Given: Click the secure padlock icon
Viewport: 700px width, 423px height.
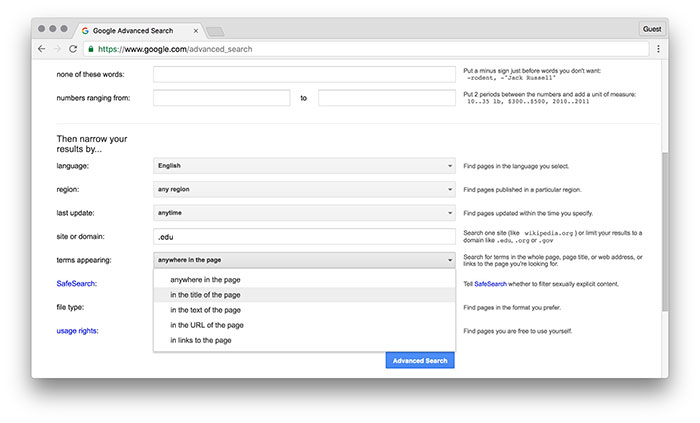Looking at the screenshot, I should pos(91,48).
